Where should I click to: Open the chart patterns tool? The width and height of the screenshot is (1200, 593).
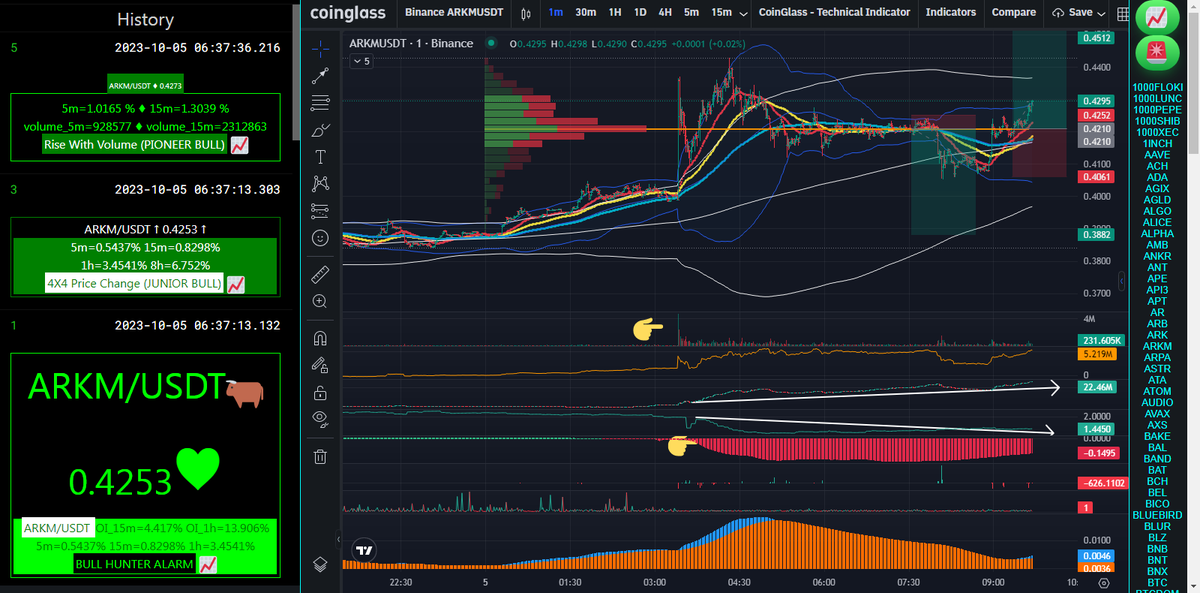coord(320,183)
